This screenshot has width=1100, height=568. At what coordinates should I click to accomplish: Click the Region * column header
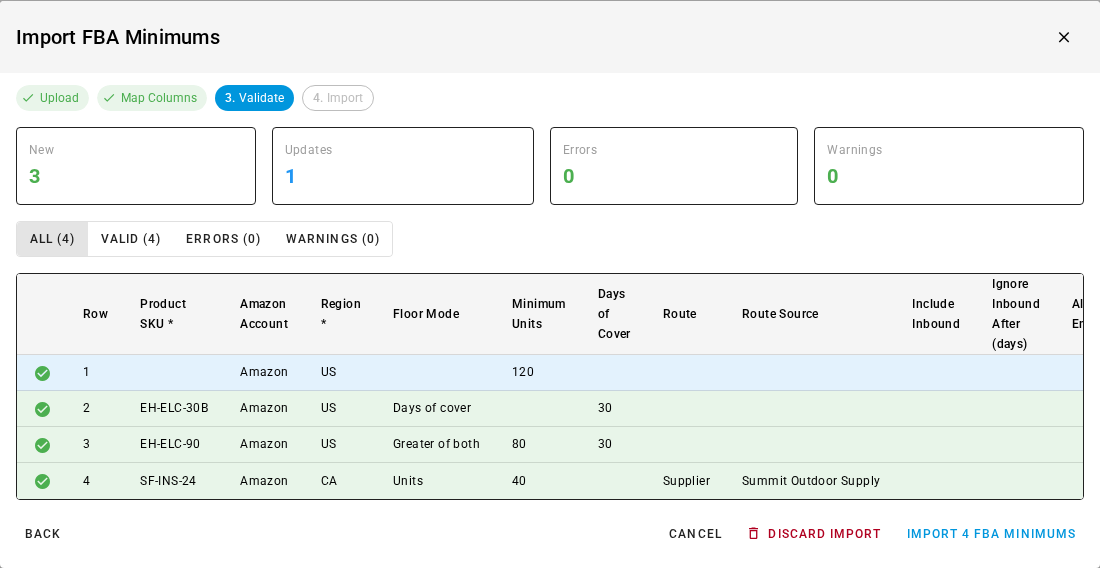point(341,314)
